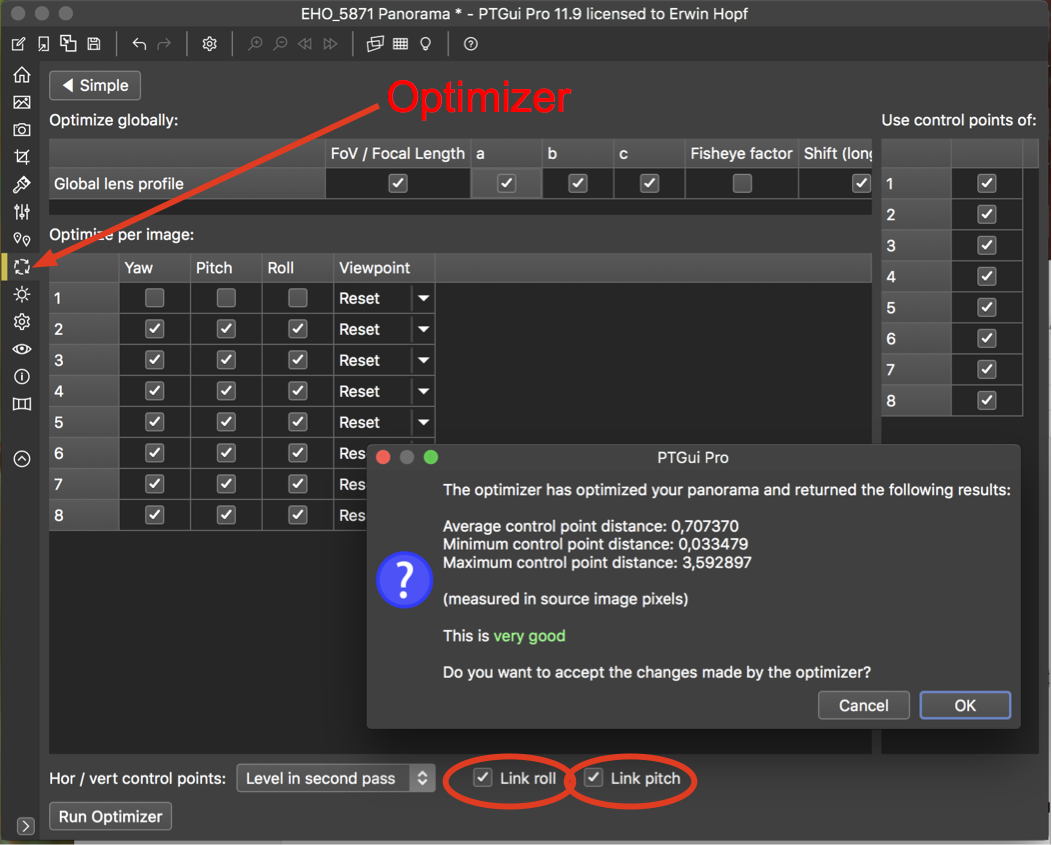Click the zoom out magnifier icon
Viewport: 1052px width, 845px height.
280,44
